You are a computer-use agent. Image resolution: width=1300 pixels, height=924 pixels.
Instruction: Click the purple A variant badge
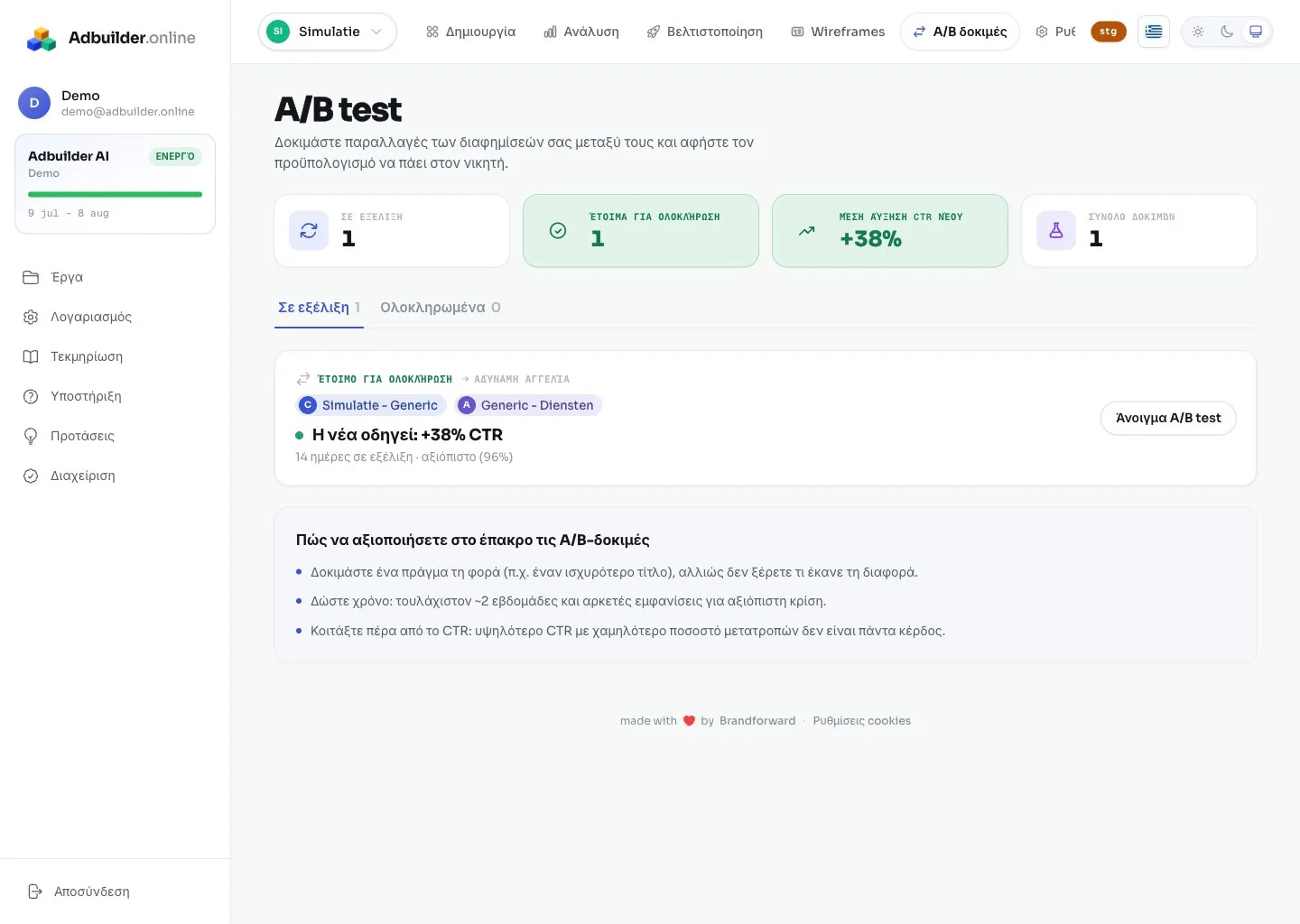(467, 405)
